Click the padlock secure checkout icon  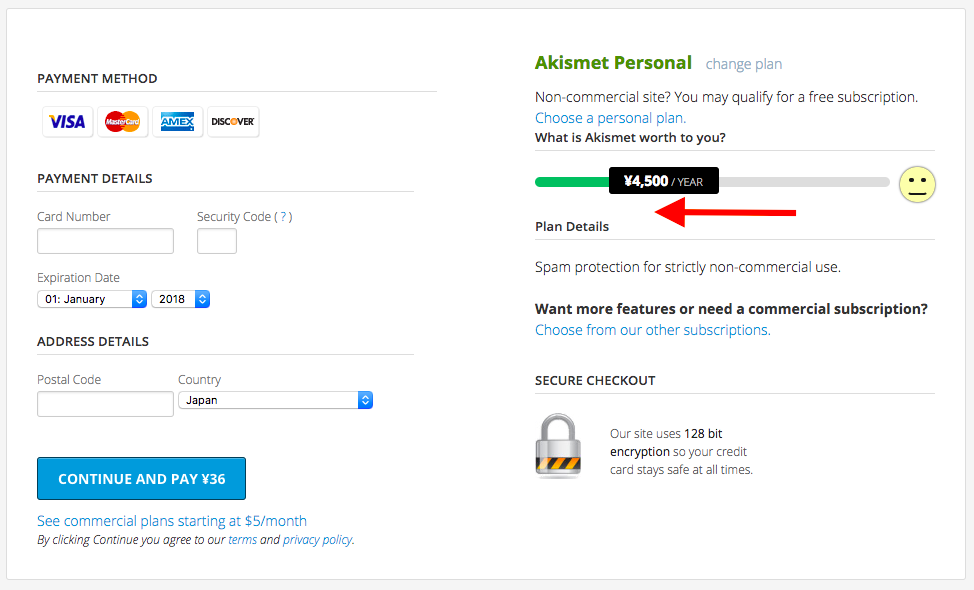[x=558, y=446]
